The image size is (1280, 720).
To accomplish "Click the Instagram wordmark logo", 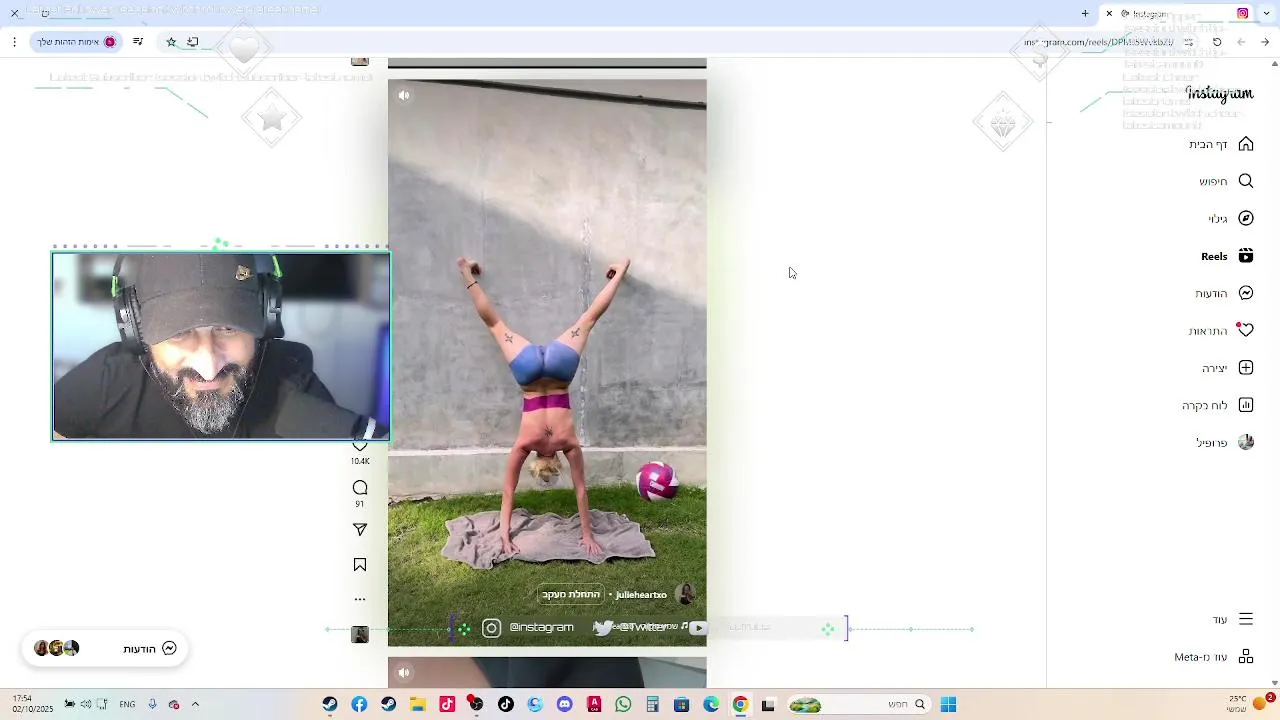I will [x=1219, y=93].
